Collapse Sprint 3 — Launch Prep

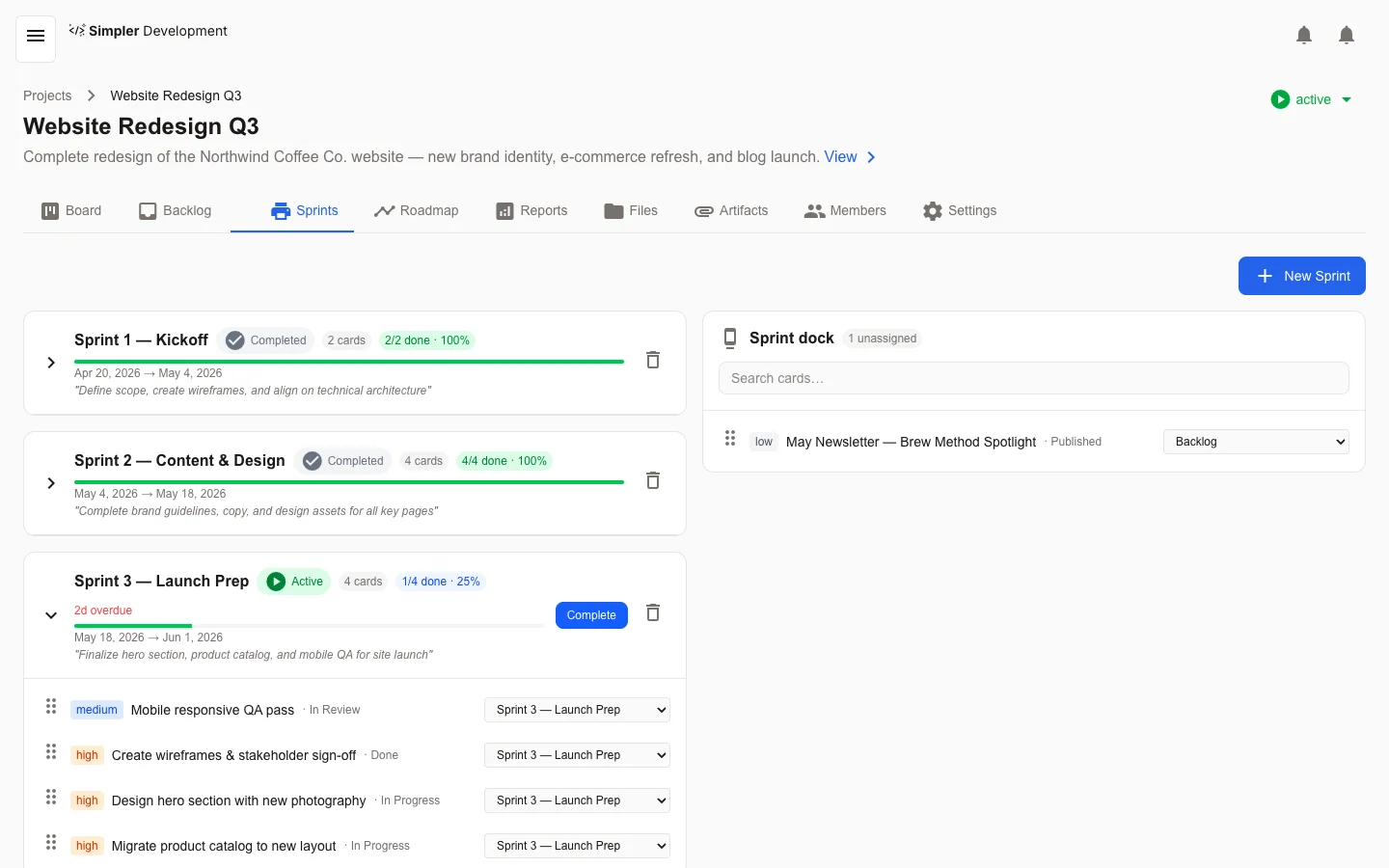click(51, 615)
